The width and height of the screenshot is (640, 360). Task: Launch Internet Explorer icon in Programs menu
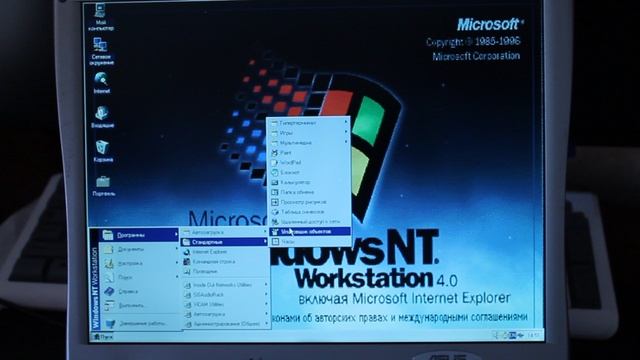point(187,252)
